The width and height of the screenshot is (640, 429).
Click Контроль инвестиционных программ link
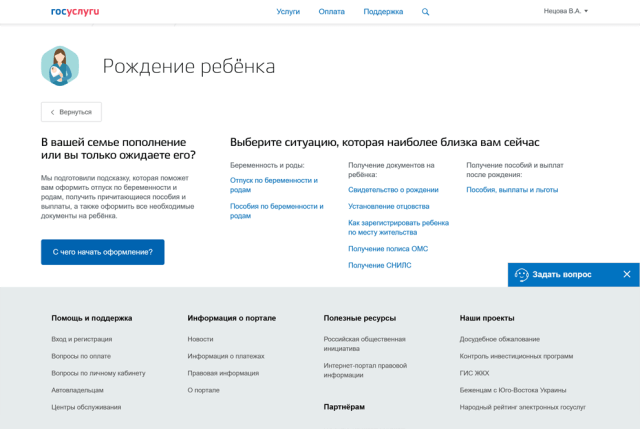[x=516, y=356]
